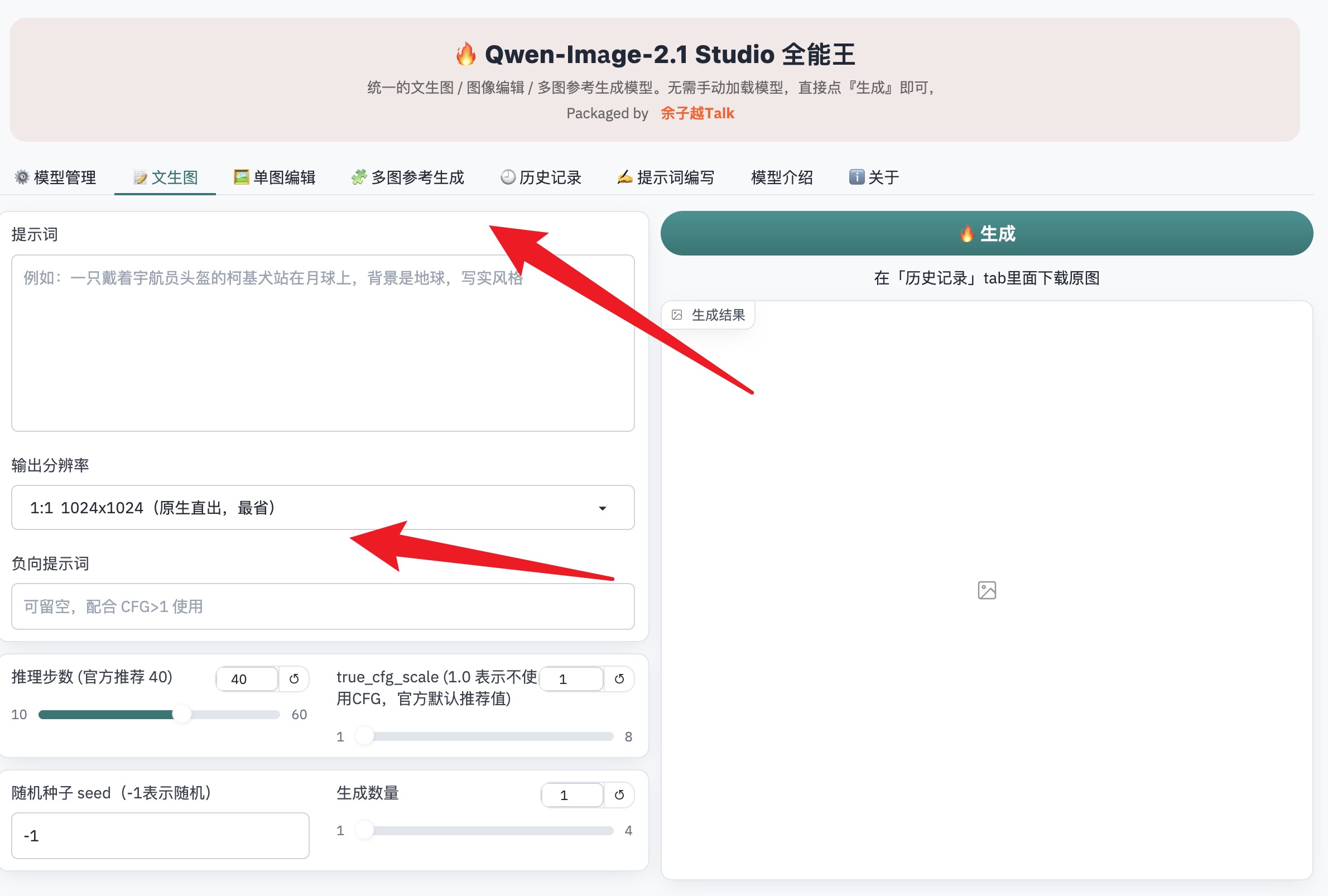
Task: Open the 关于 tab
Action: pyautogui.click(x=874, y=177)
